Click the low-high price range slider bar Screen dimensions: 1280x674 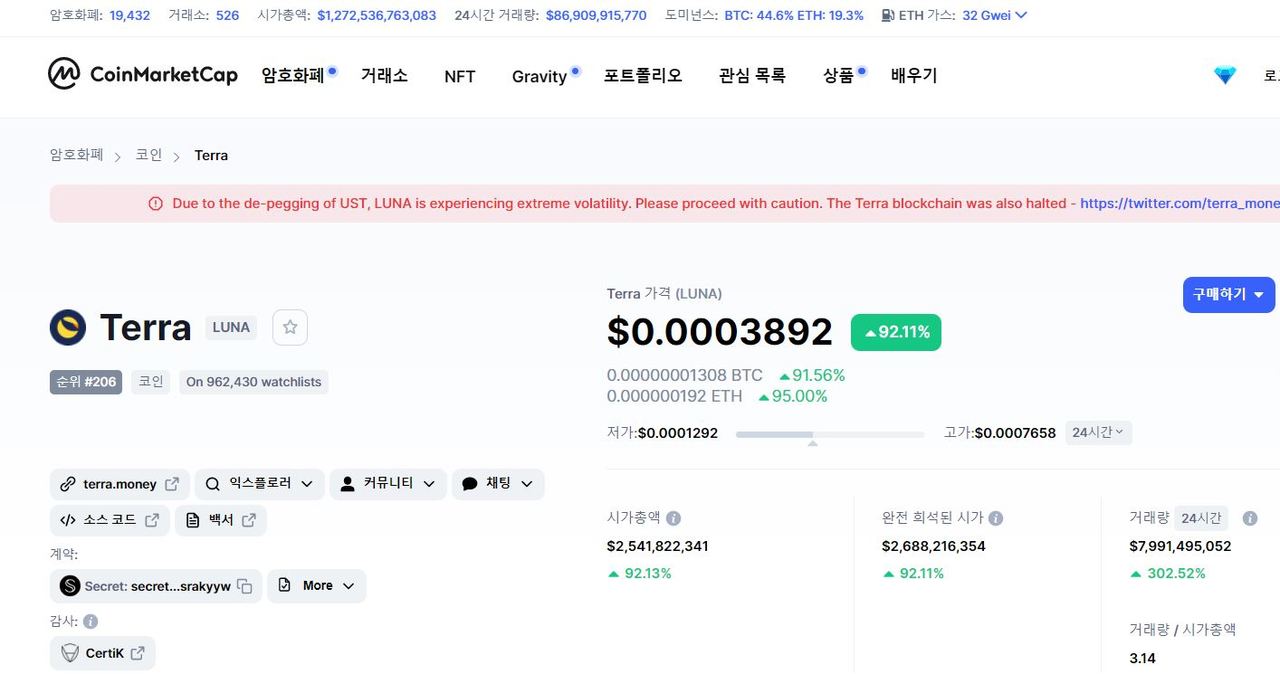click(830, 434)
